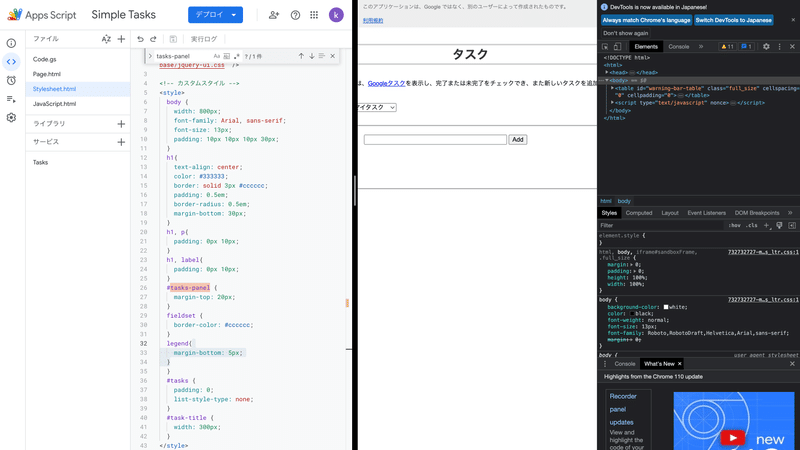This screenshot has width=800, height=450.
Task: Open the help question-mark icon
Action: 295,15
